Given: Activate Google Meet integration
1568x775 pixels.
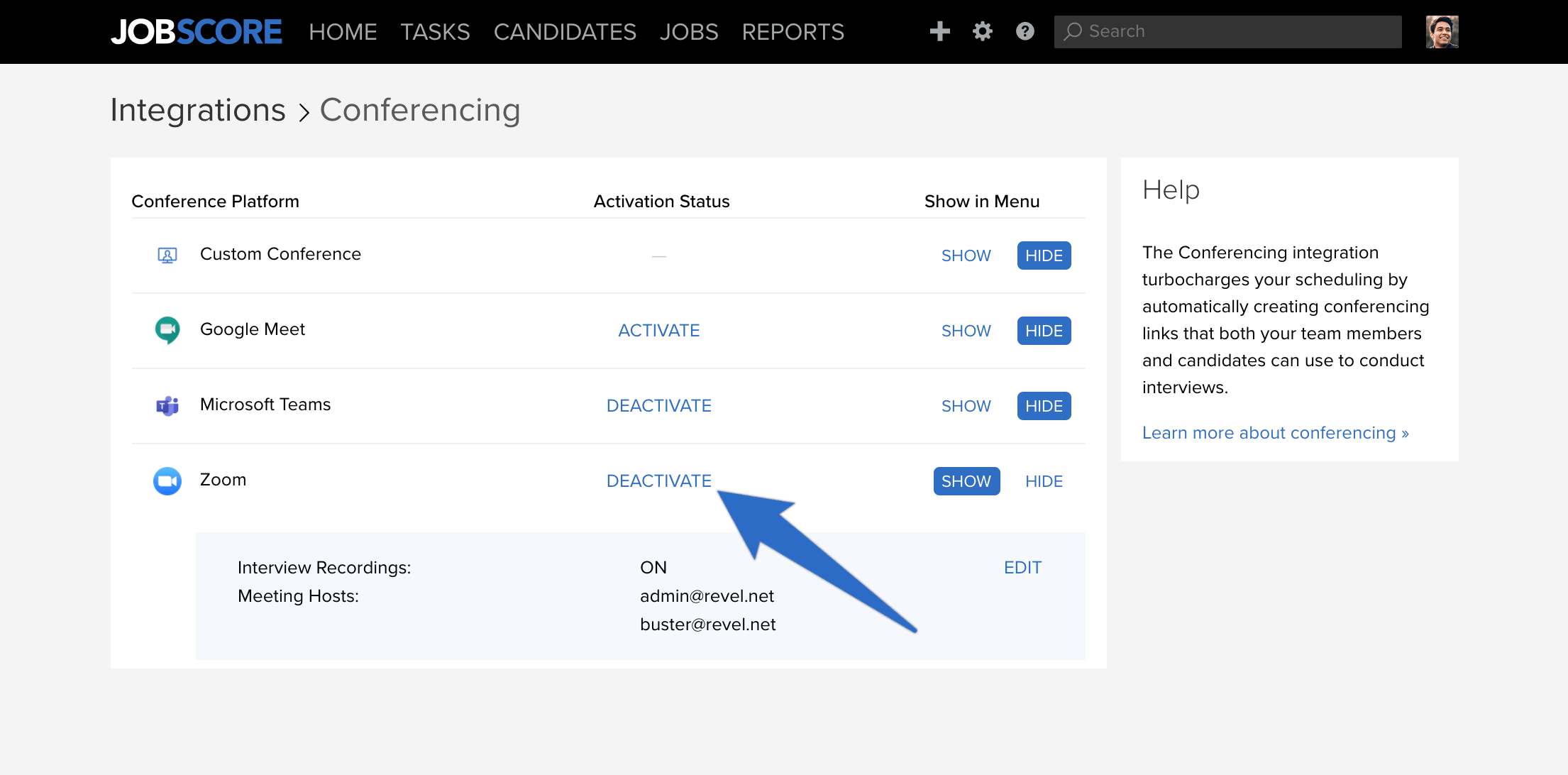Looking at the screenshot, I should (658, 331).
